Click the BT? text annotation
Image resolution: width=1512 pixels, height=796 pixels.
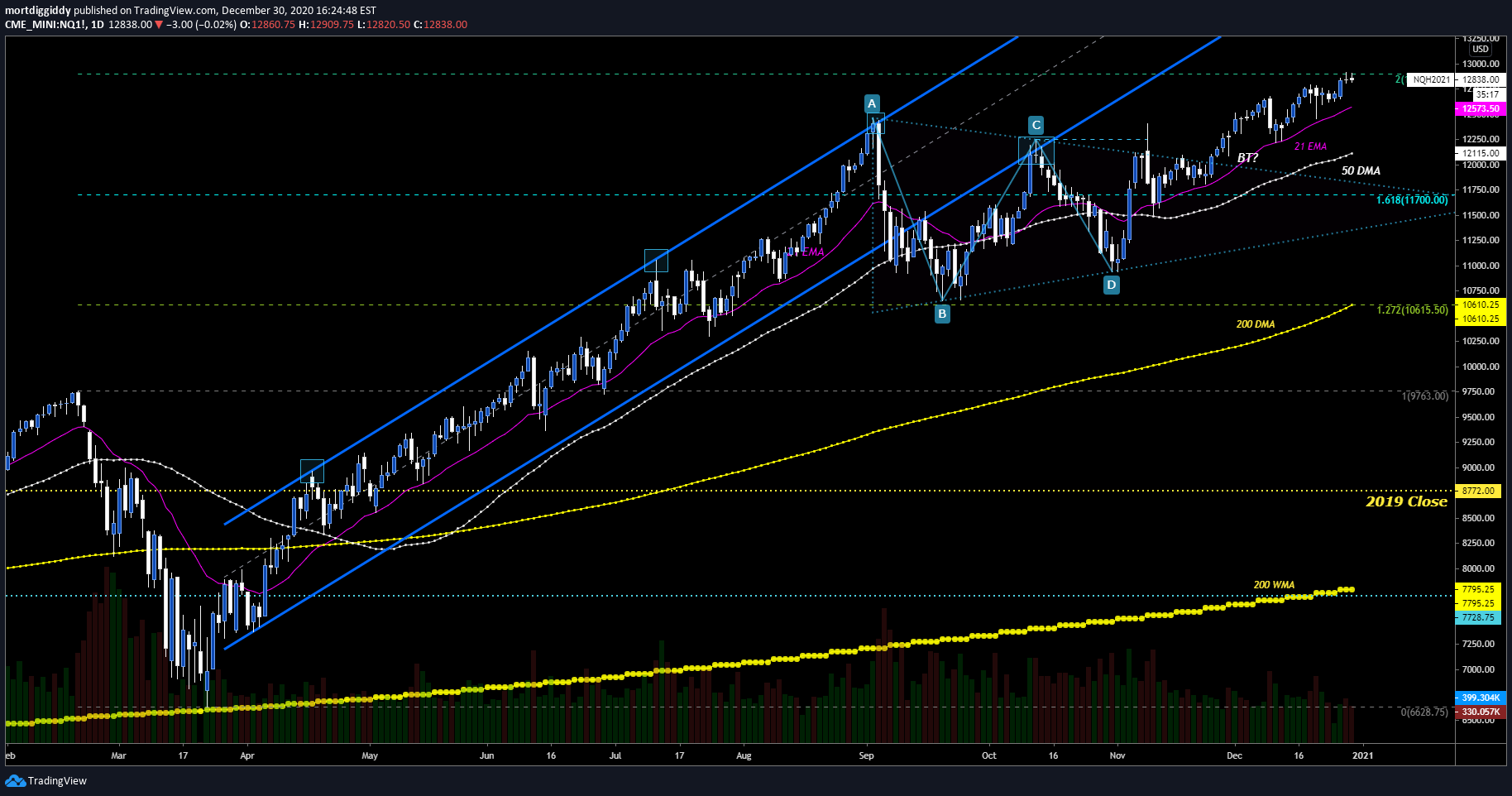click(x=1247, y=157)
